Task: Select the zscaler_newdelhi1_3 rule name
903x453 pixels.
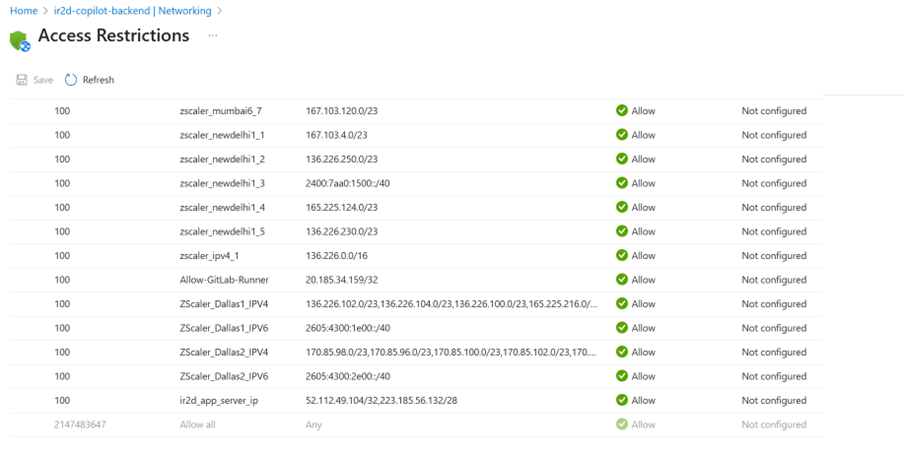Action: (222, 184)
